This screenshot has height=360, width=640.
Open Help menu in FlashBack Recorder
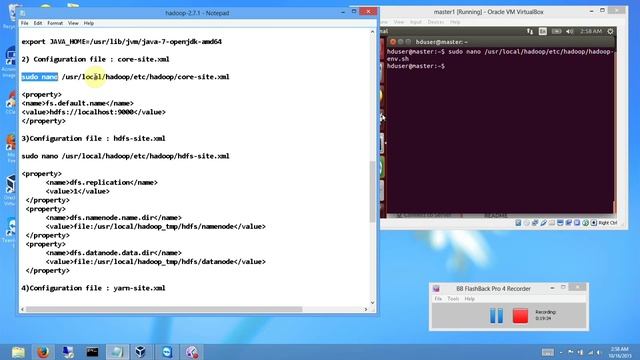[x=469, y=299]
